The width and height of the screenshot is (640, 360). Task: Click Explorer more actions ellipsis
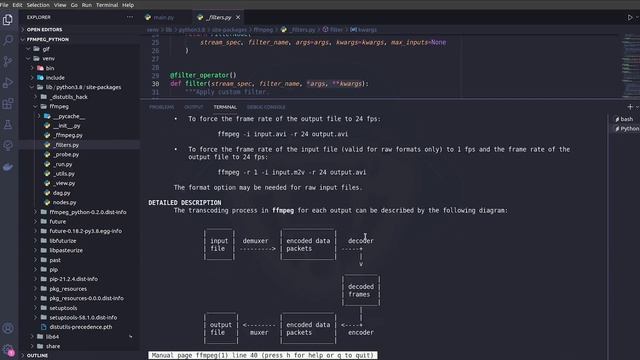[x=130, y=17]
